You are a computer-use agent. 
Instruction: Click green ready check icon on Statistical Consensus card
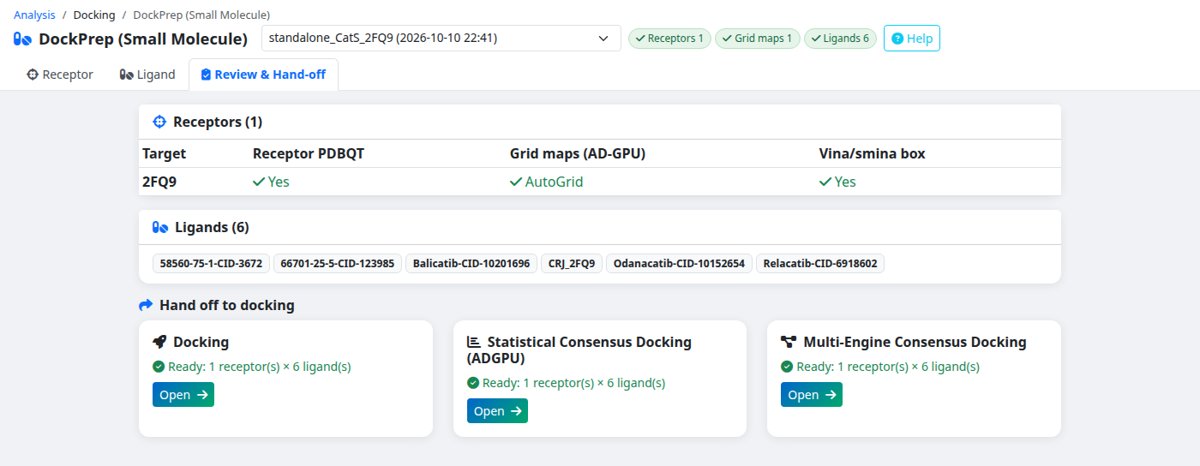473,383
